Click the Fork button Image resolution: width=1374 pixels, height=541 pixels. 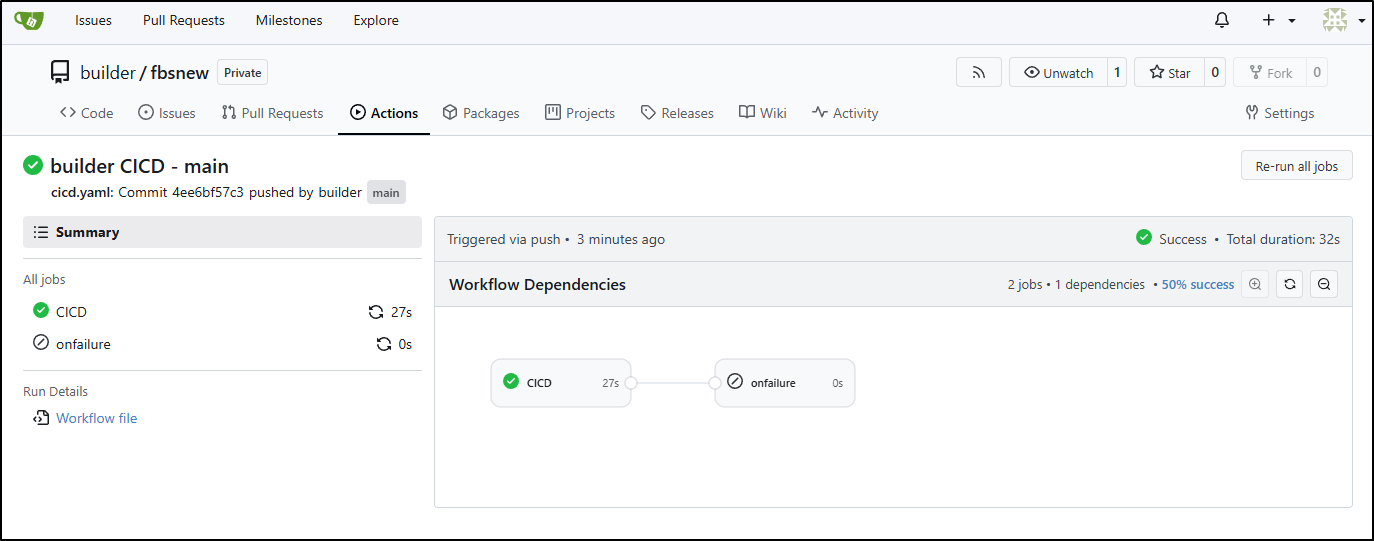(x=1269, y=73)
